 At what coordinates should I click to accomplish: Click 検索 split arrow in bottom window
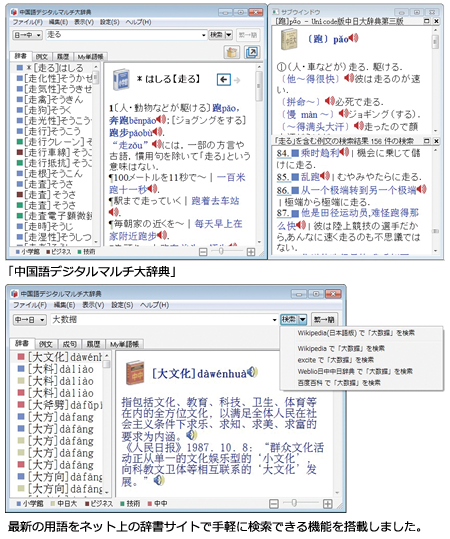302,320
